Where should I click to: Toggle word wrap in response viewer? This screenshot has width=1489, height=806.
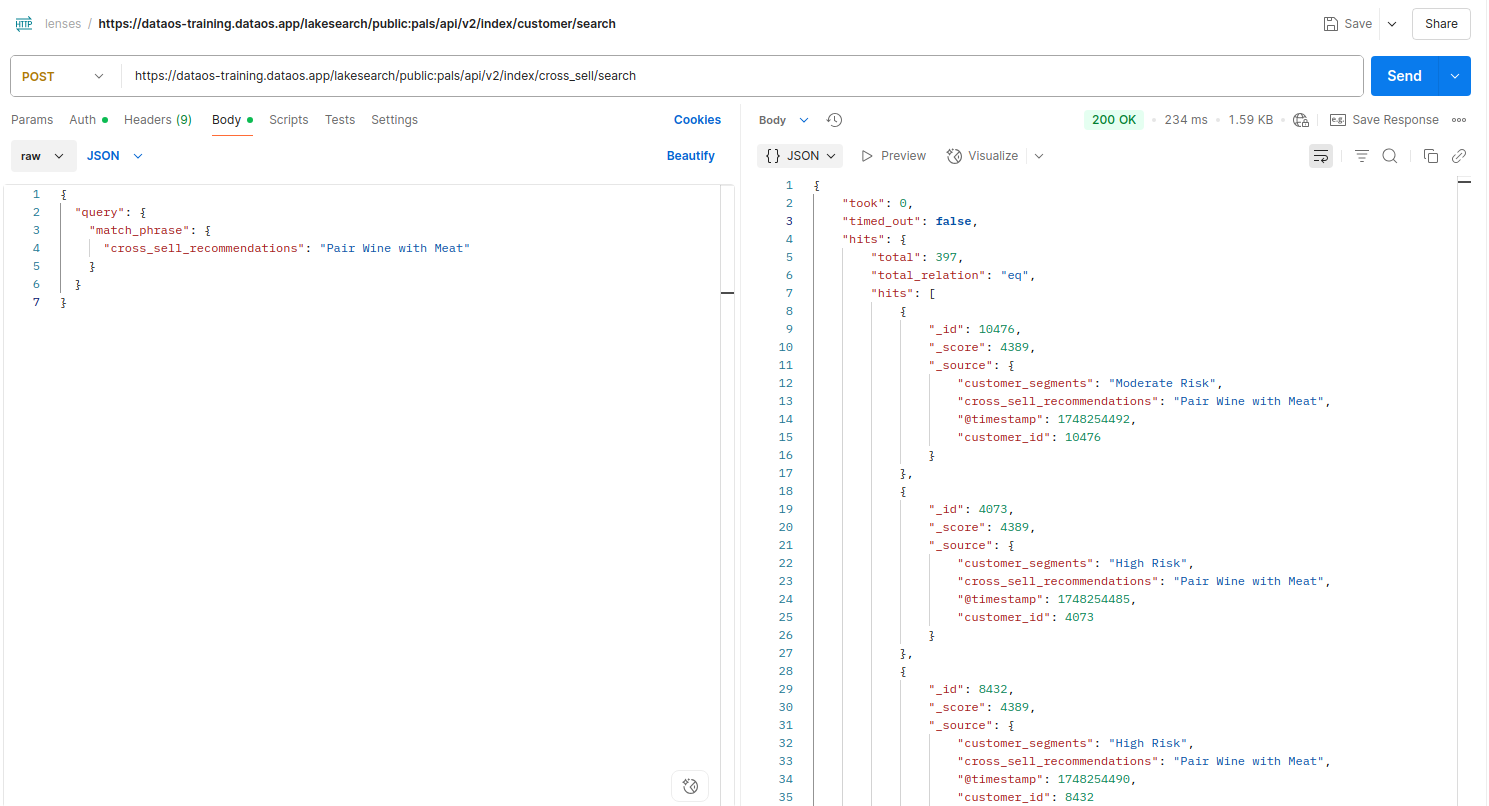coord(1321,156)
